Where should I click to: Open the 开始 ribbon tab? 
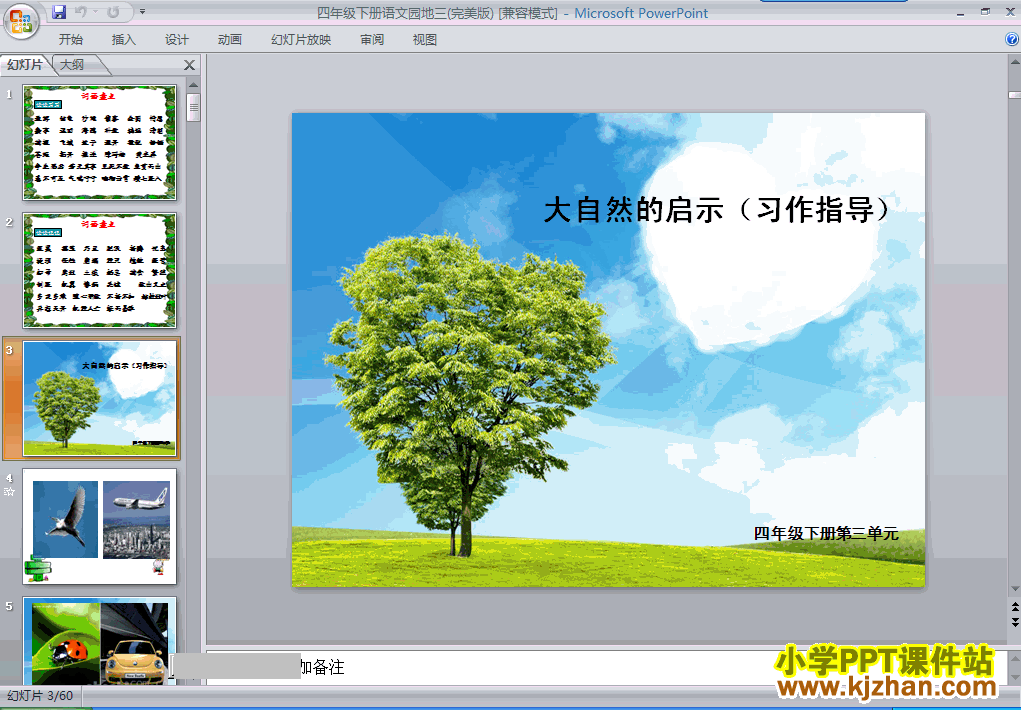click(70, 40)
